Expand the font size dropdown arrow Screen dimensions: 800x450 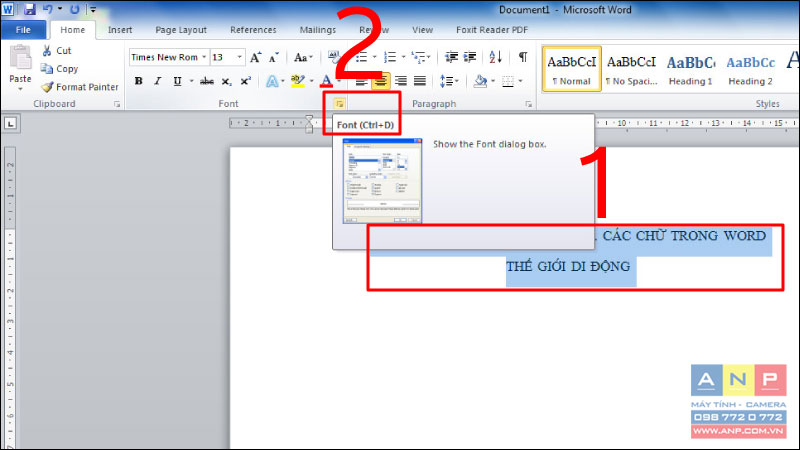[x=239, y=57]
